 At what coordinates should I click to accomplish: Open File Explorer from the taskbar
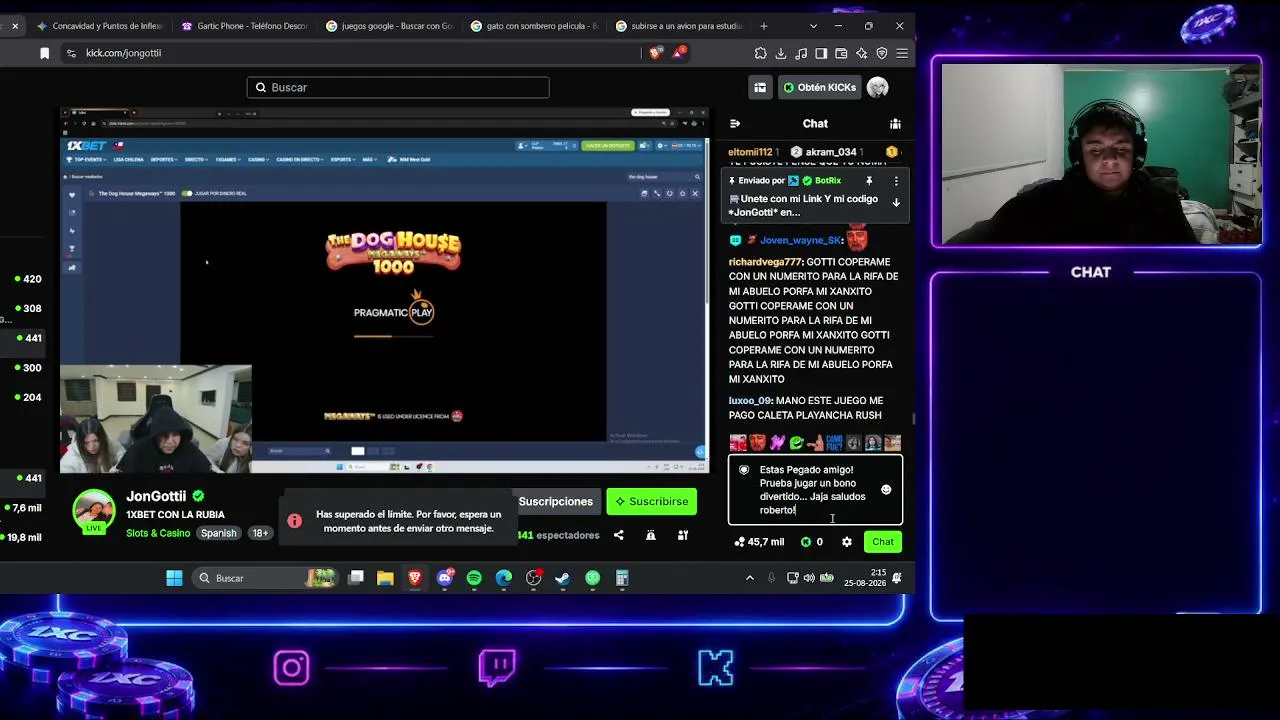point(385,578)
